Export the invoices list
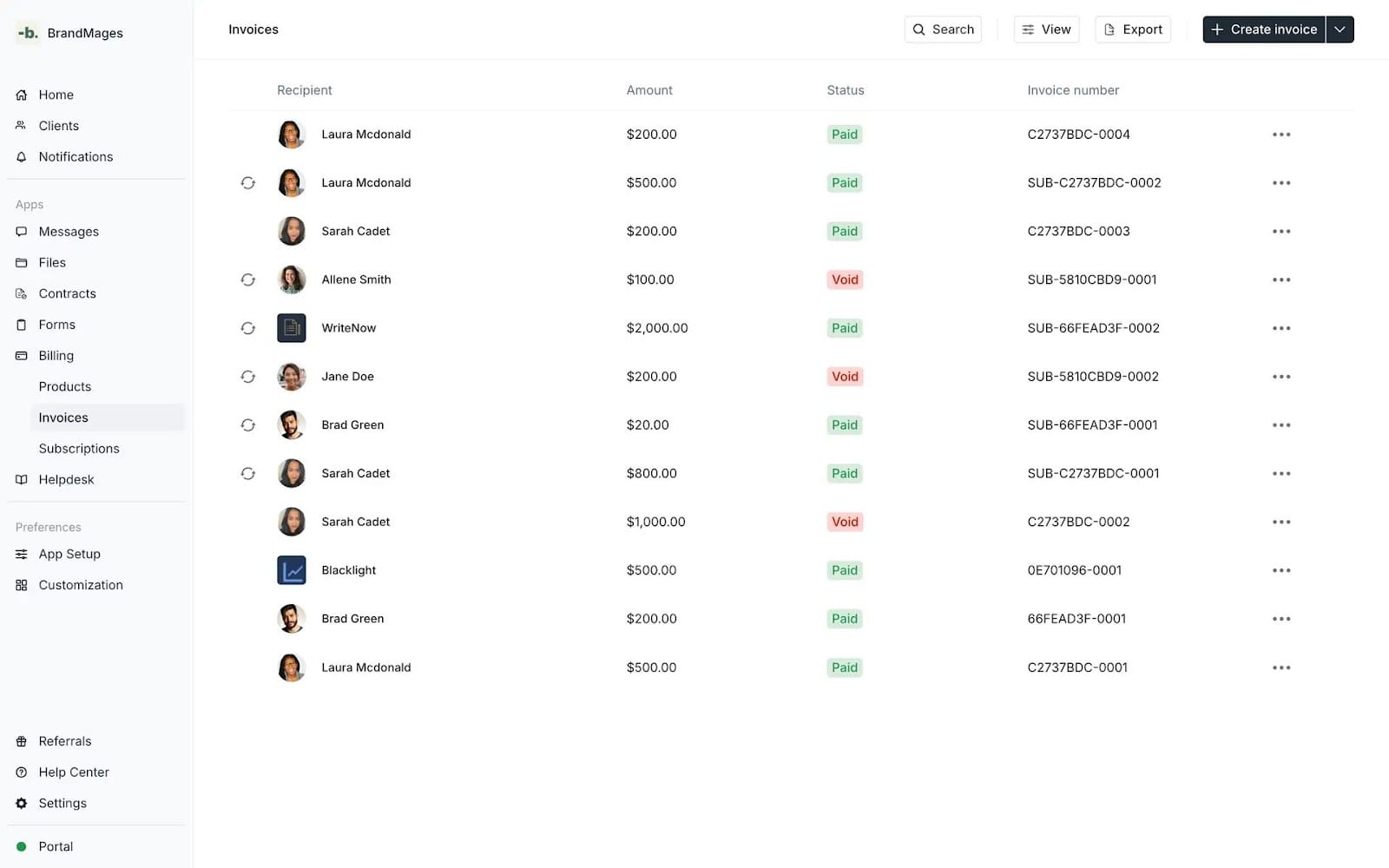The width and height of the screenshot is (1389, 868). [1133, 30]
